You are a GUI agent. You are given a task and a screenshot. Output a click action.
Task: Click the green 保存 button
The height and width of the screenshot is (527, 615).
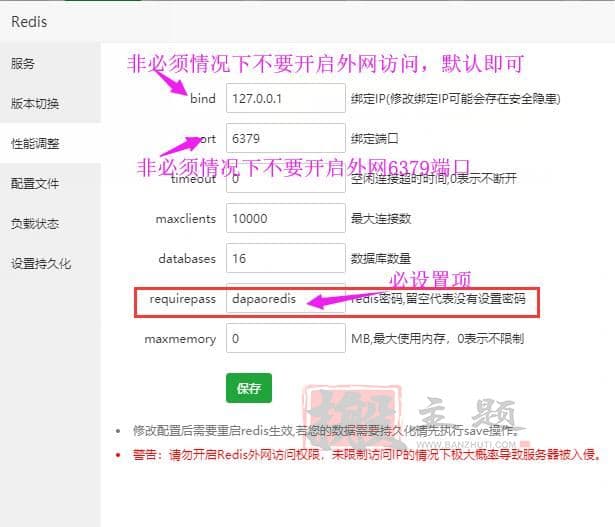(249, 388)
